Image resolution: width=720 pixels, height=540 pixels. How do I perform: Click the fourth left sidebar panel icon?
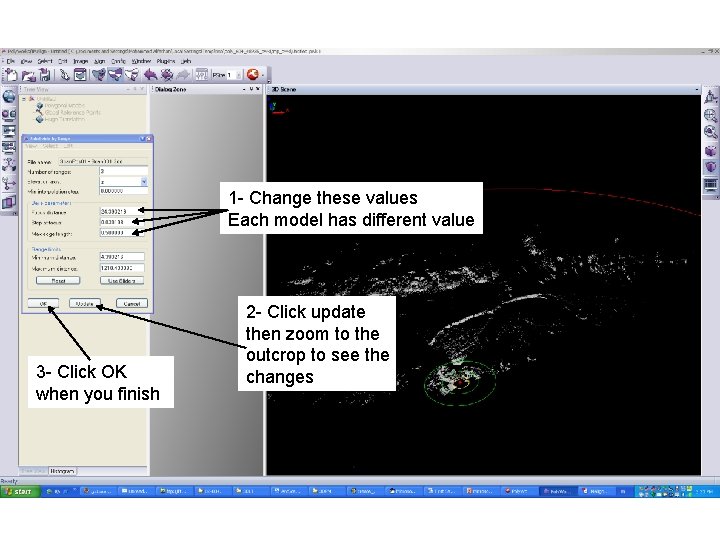(9, 147)
